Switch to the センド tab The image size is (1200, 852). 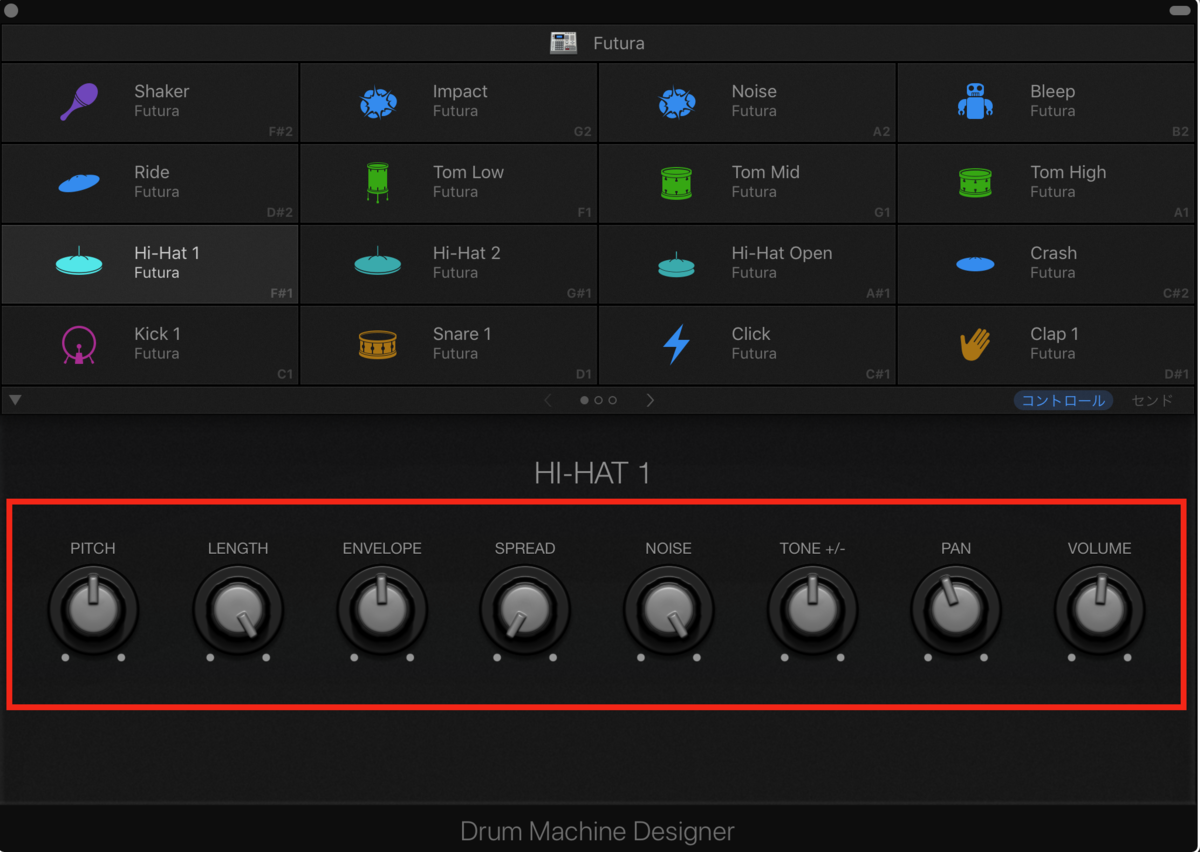click(1152, 400)
